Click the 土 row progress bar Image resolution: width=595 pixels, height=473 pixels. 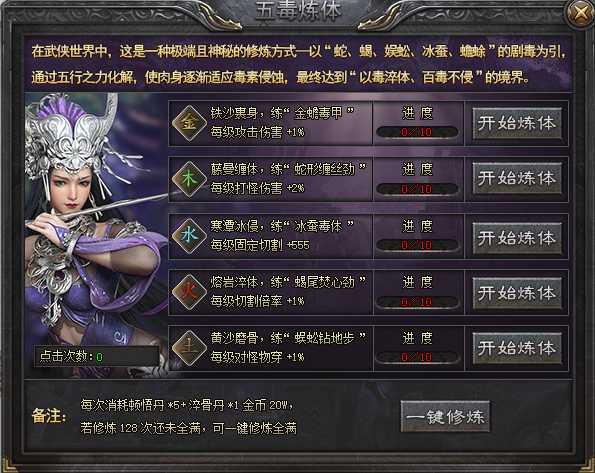[417, 357]
